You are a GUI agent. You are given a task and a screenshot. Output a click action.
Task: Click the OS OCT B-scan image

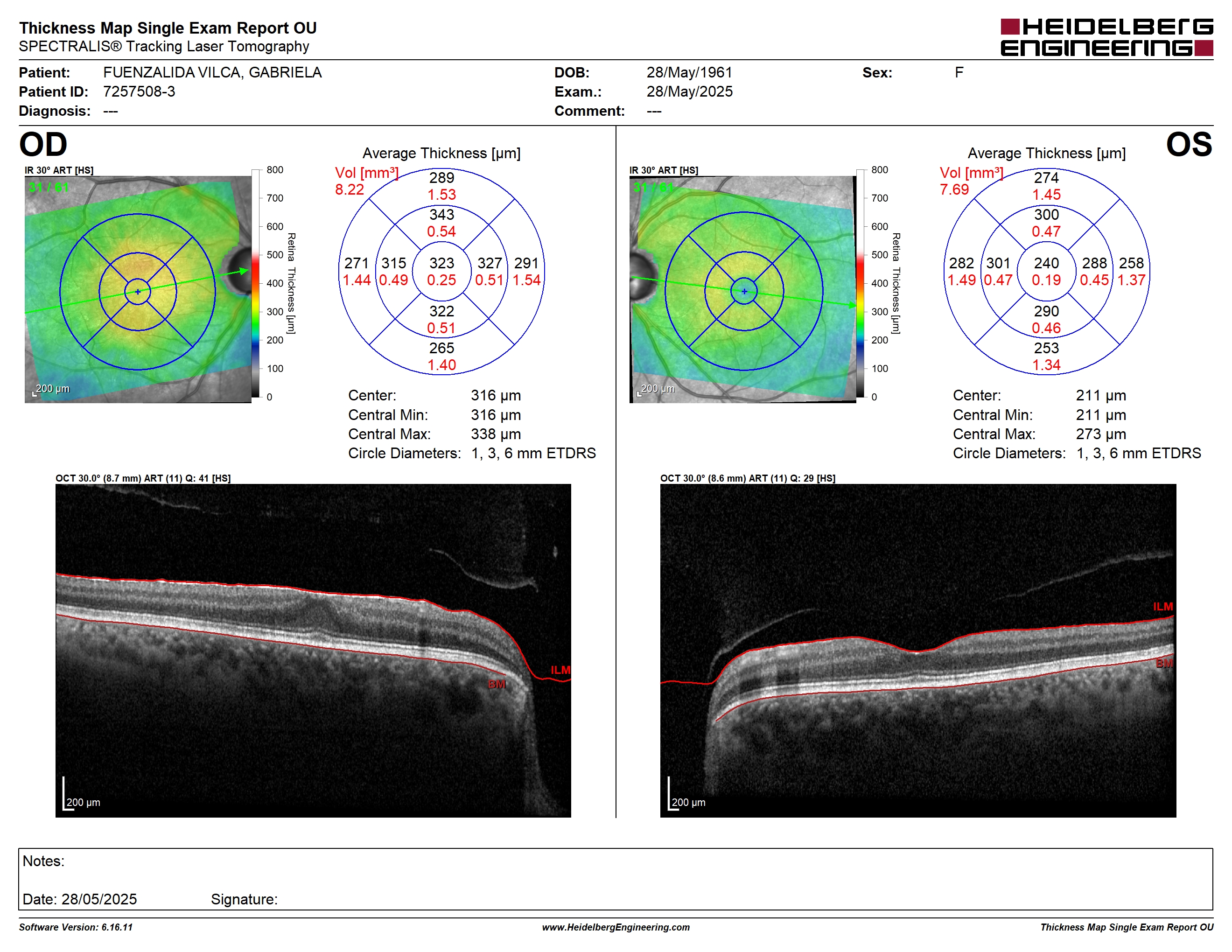tap(918, 650)
